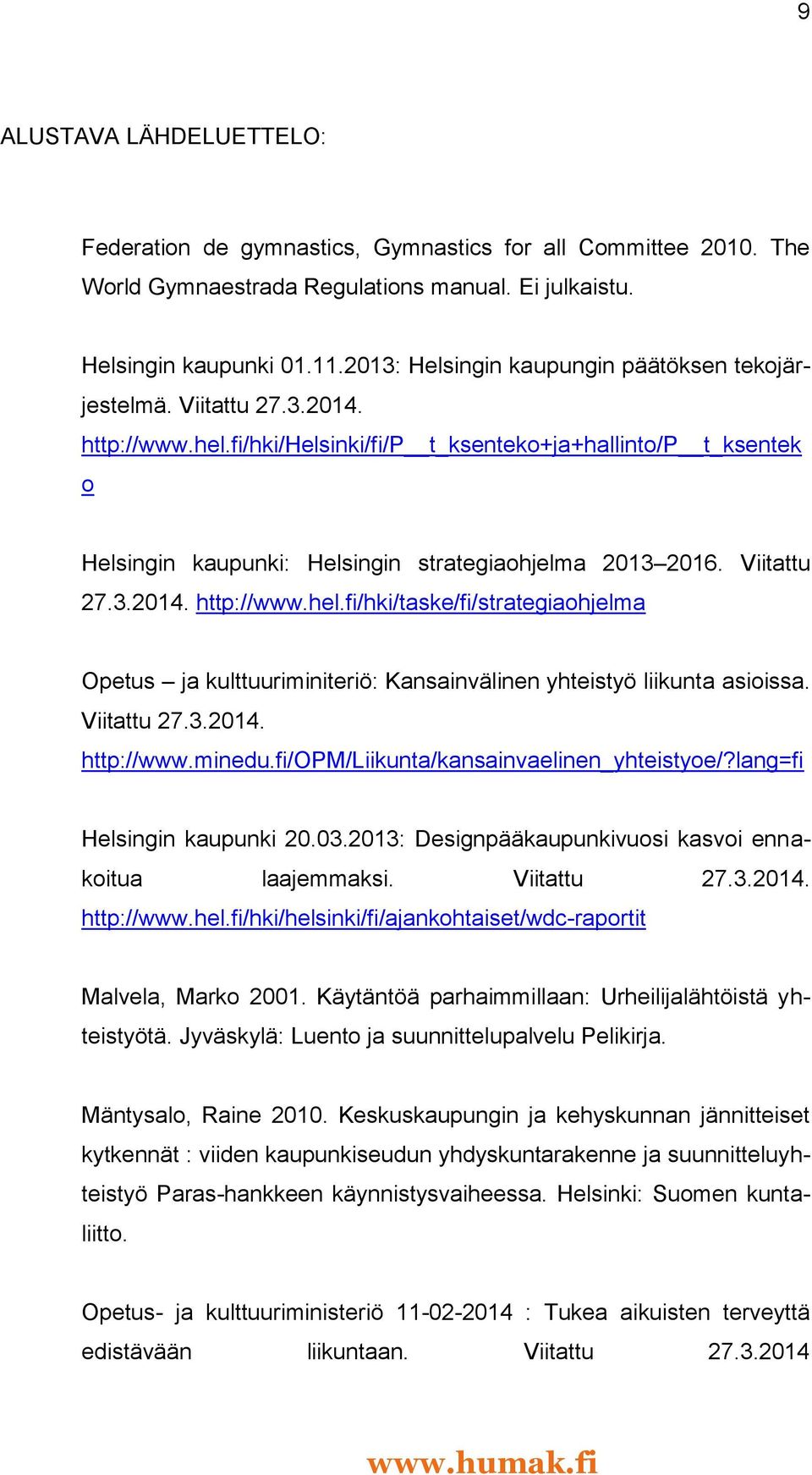Click 'Helsingin kaupunki 01.11.2013' reference line
Image resolution: width=812 pixels, height=1475 pixels.
(x=446, y=366)
